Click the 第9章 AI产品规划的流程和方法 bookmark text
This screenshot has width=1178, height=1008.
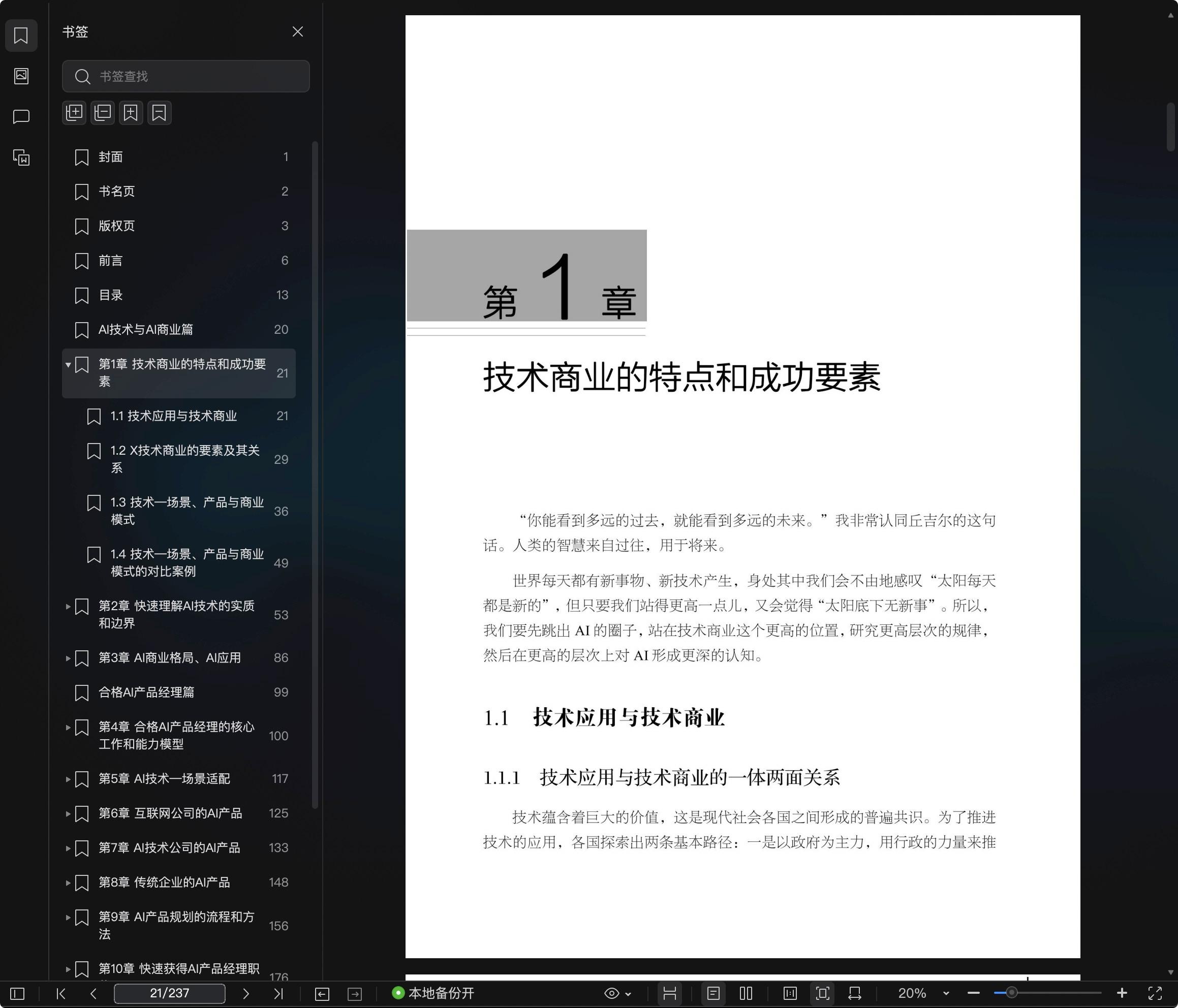176,926
